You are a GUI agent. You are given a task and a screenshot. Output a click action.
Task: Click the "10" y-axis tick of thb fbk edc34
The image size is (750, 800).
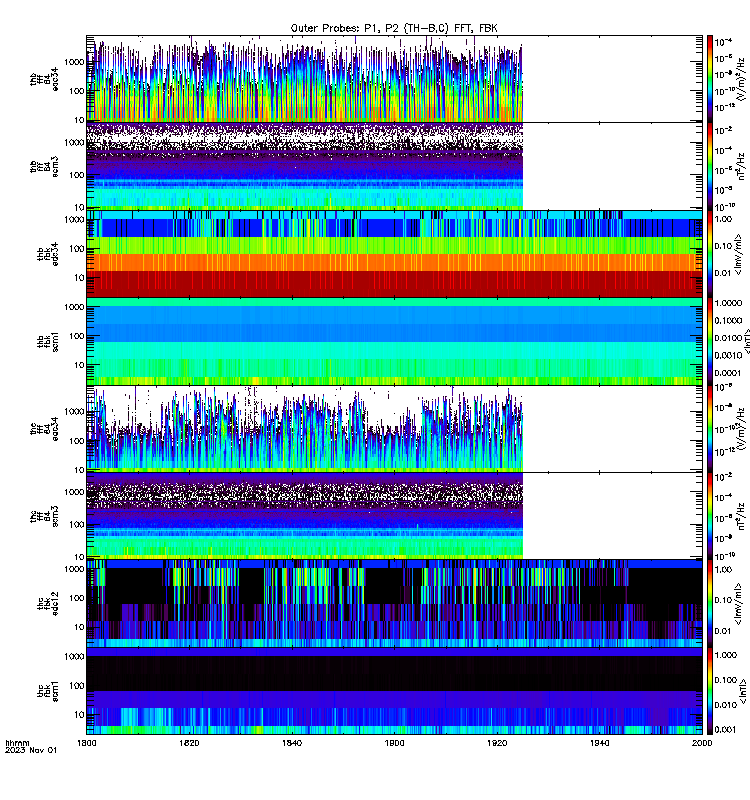[80, 278]
